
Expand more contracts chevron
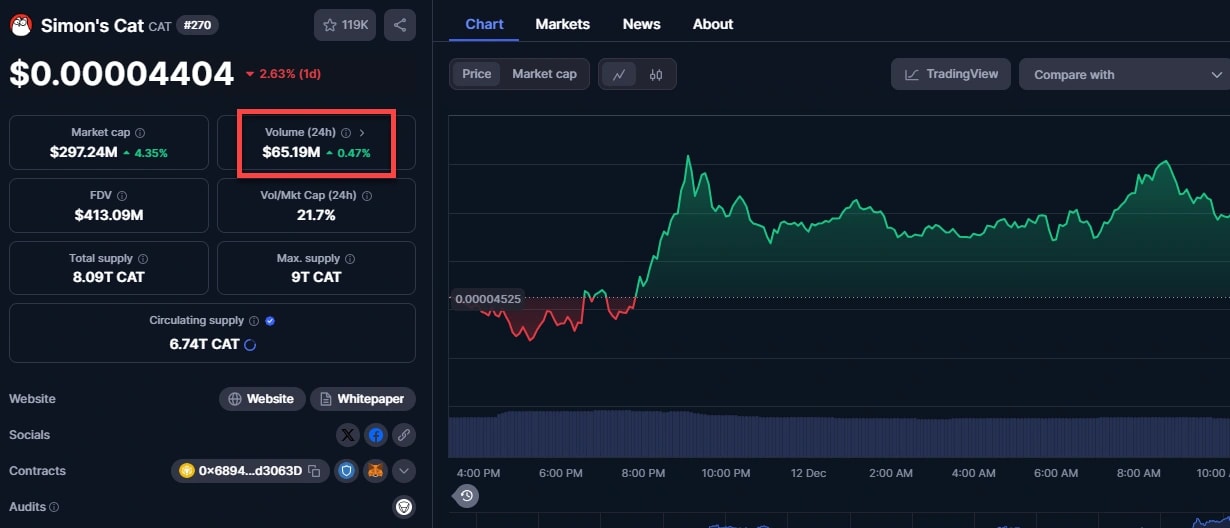[x=404, y=471]
